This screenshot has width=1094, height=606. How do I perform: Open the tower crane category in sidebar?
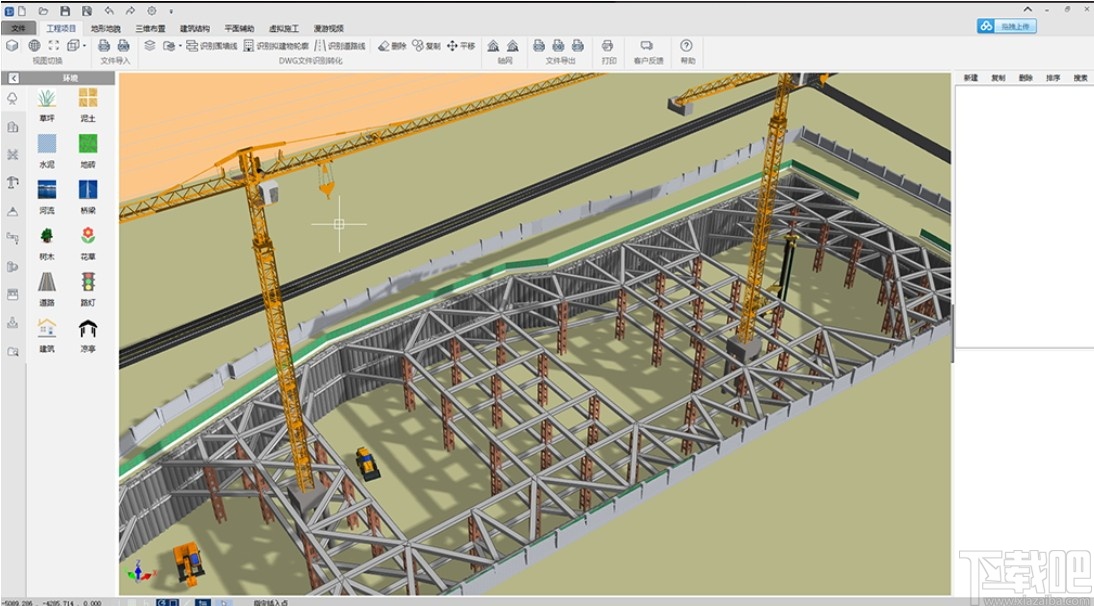13,182
